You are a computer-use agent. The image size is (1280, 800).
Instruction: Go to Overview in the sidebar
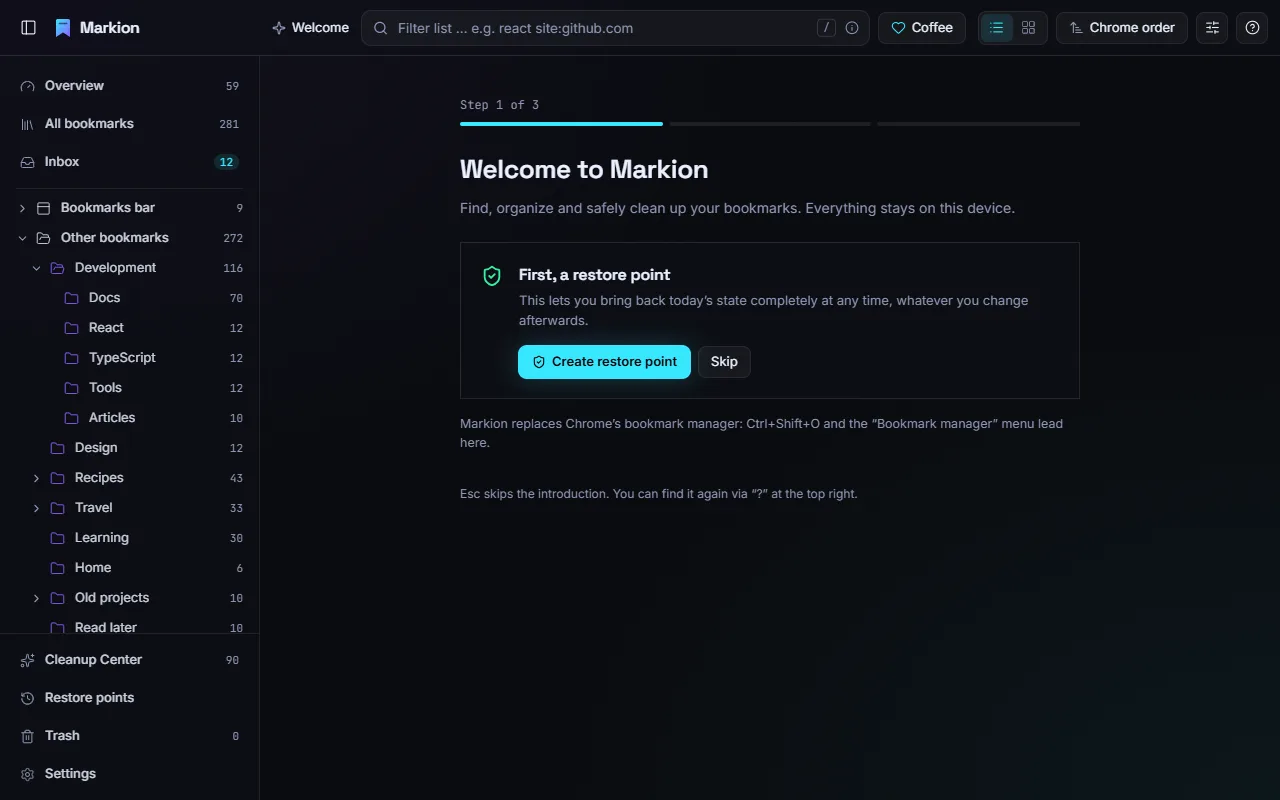click(x=129, y=86)
